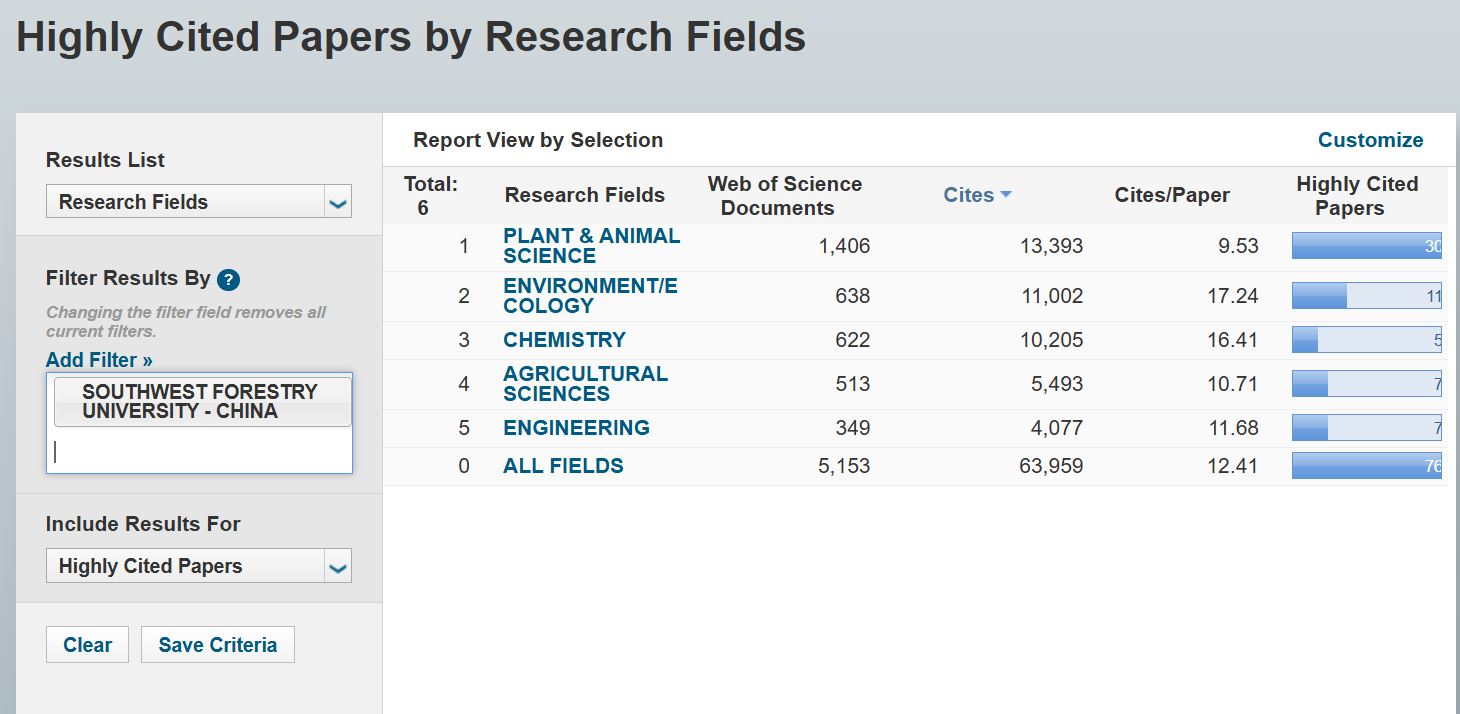Image resolution: width=1460 pixels, height=714 pixels.
Task: Sort by the Cites column header
Action: [968, 195]
